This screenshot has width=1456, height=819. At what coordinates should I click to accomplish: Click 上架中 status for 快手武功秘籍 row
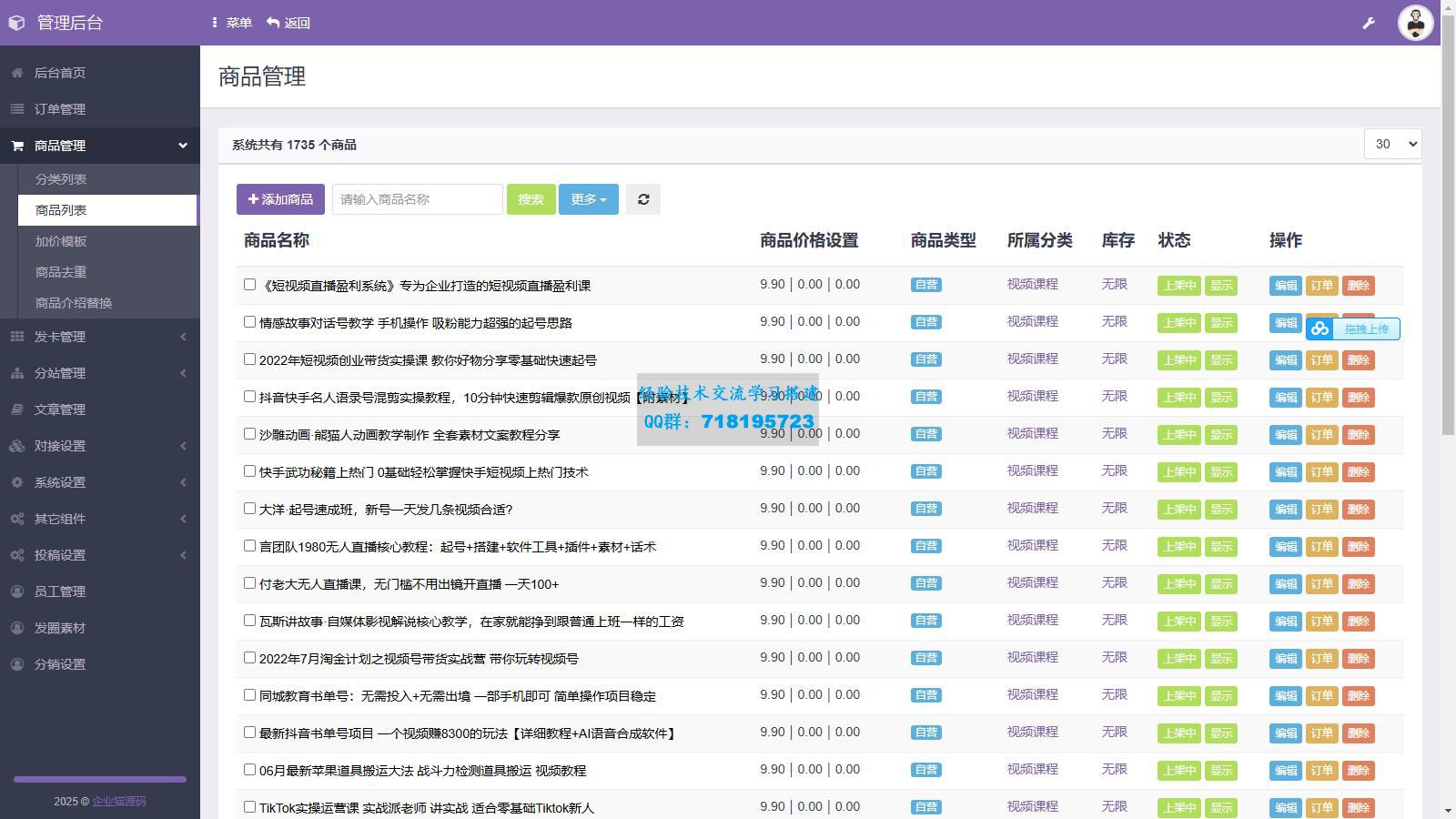tap(1178, 472)
